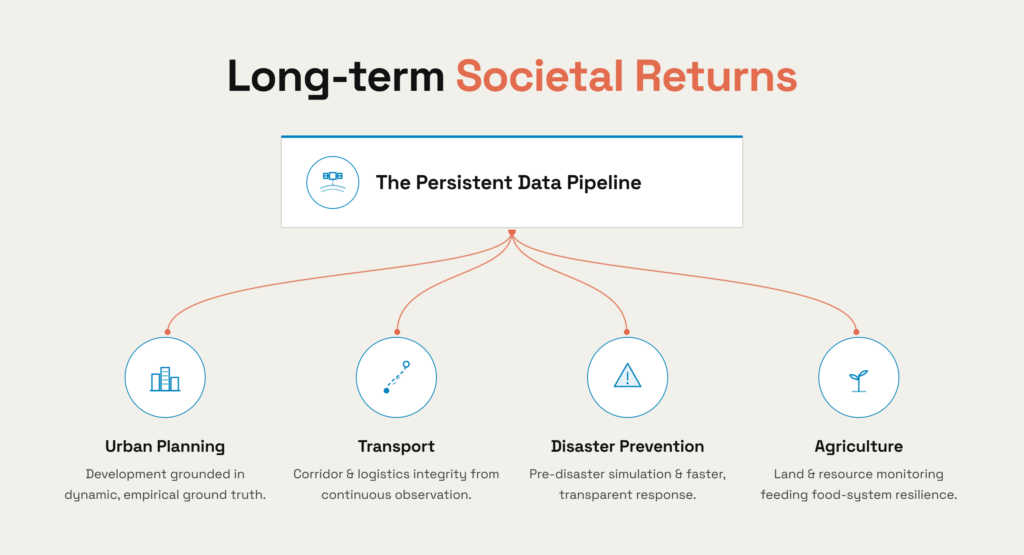Select The Persistent Data Pipeline title text
This screenshot has height=555, width=1024.
point(508,183)
